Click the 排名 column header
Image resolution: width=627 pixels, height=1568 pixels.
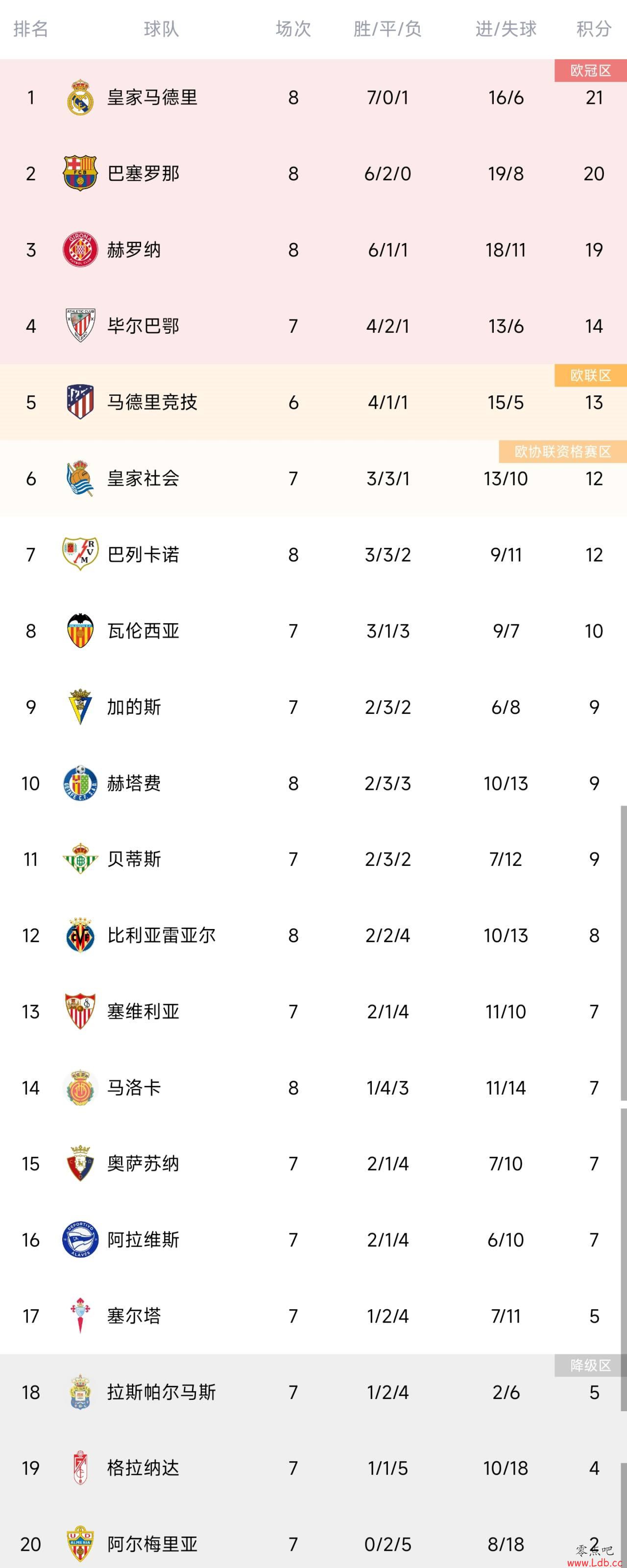pos(30,28)
